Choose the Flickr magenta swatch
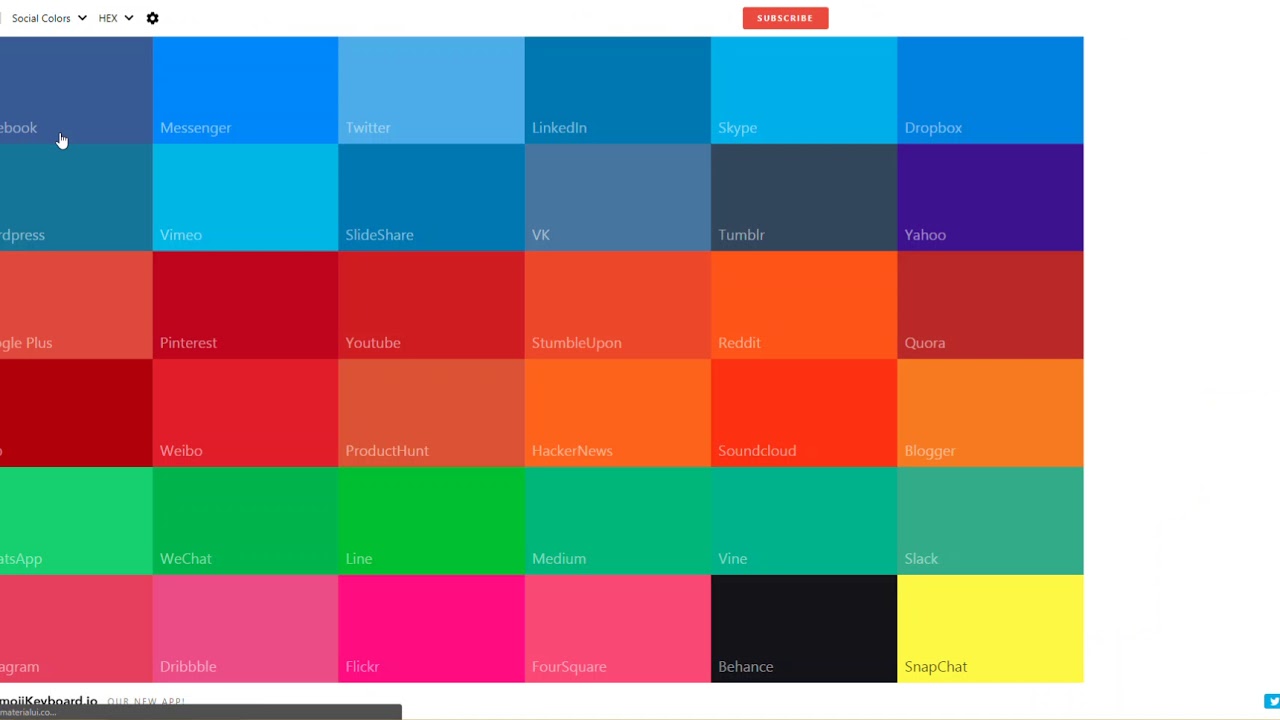The height and width of the screenshot is (720, 1280). 431,629
